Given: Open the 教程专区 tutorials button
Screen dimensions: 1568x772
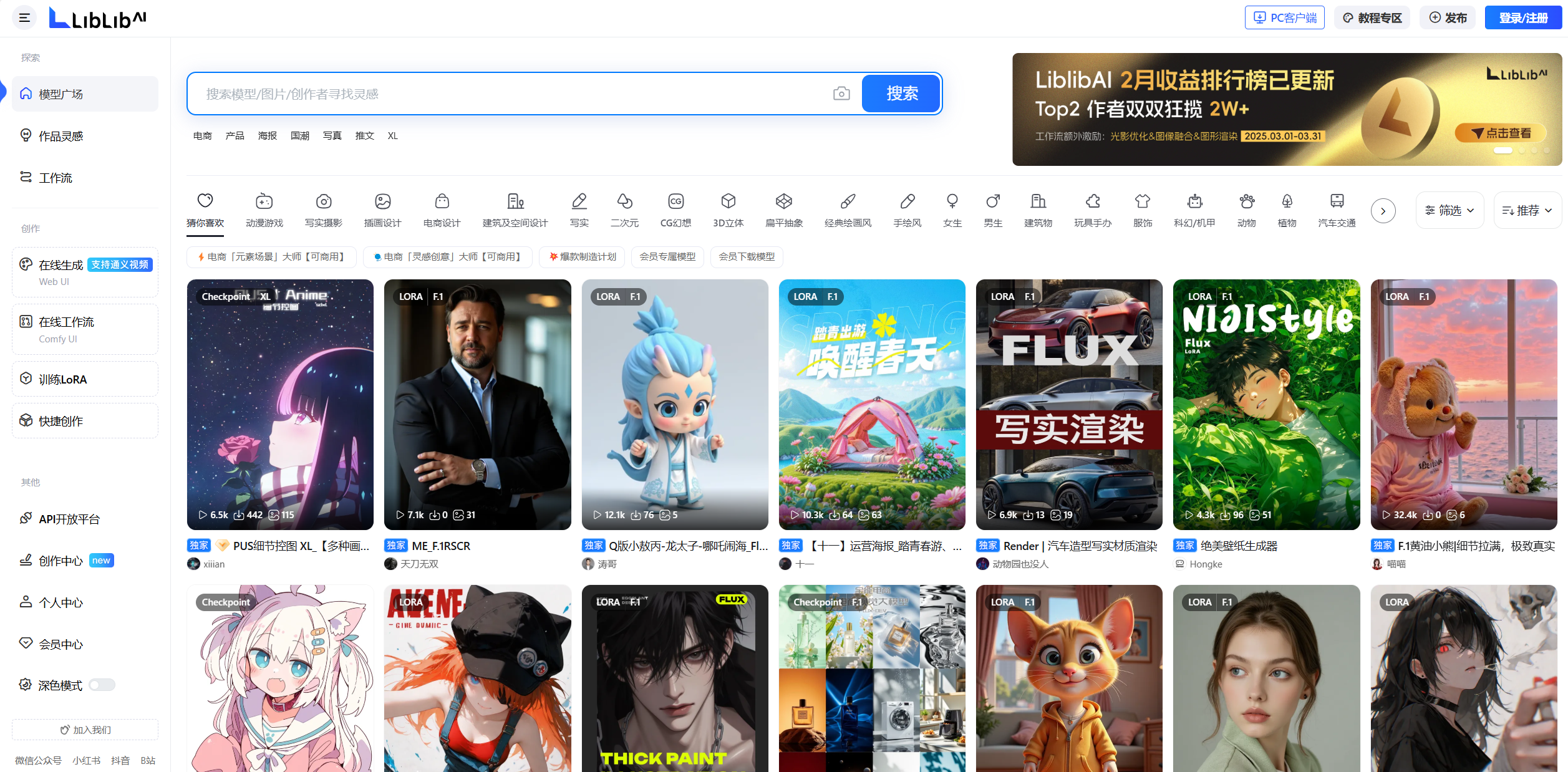Looking at the screenshot, I should point(1372,17).
